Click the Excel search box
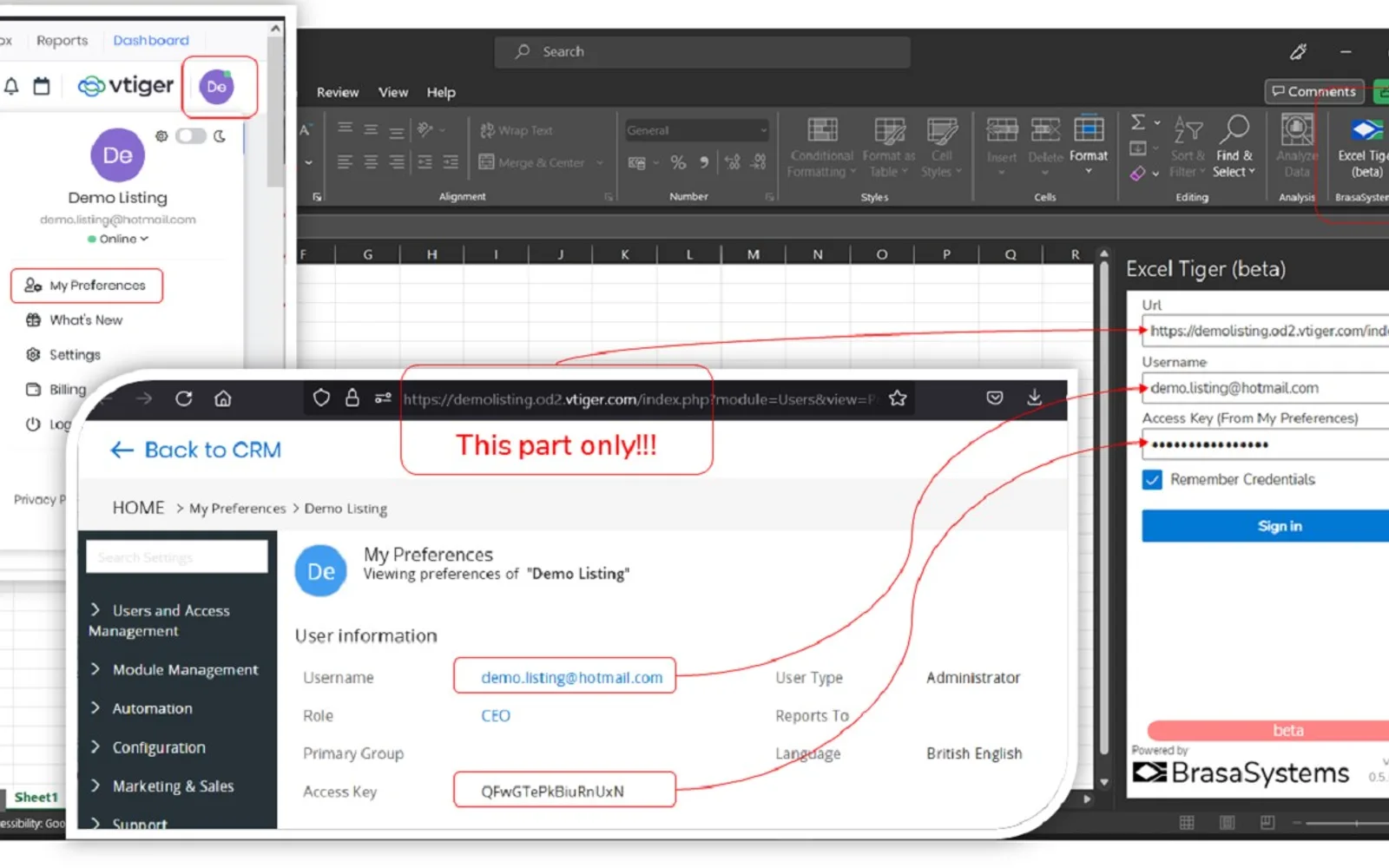Screen dimensions: 1389x868 coord(702,52)
